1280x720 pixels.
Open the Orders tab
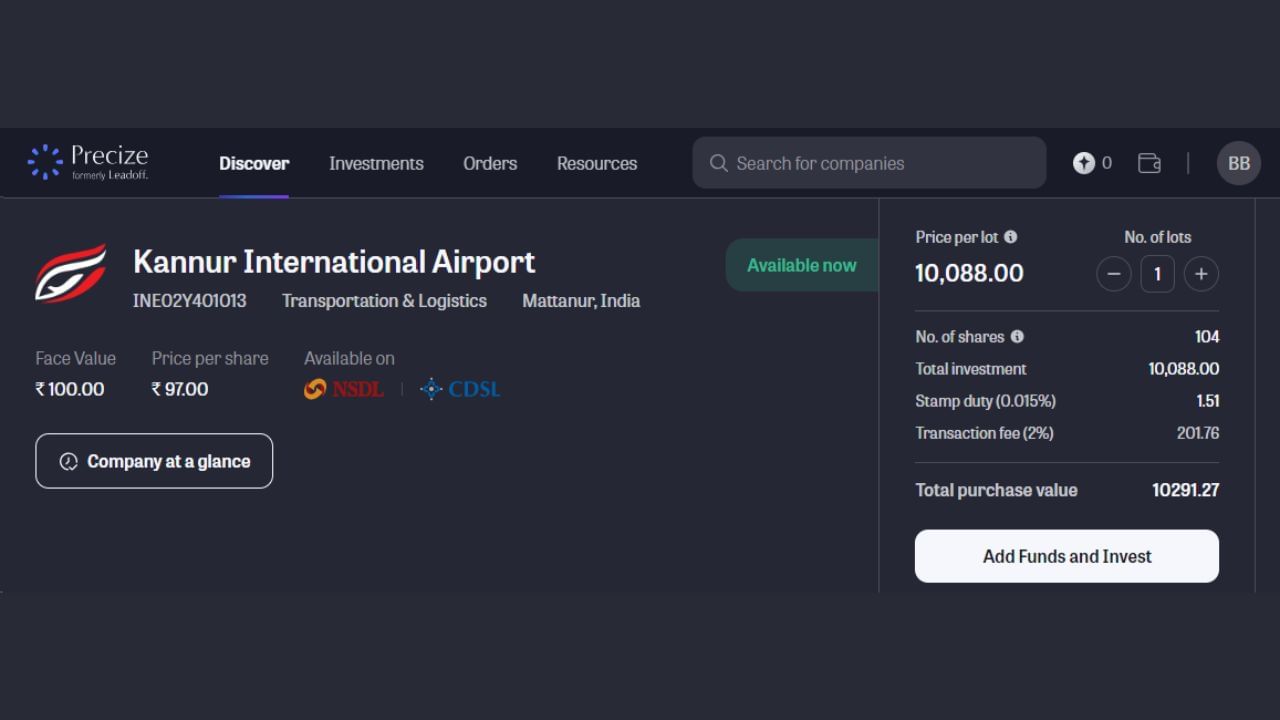click(490, 163)
